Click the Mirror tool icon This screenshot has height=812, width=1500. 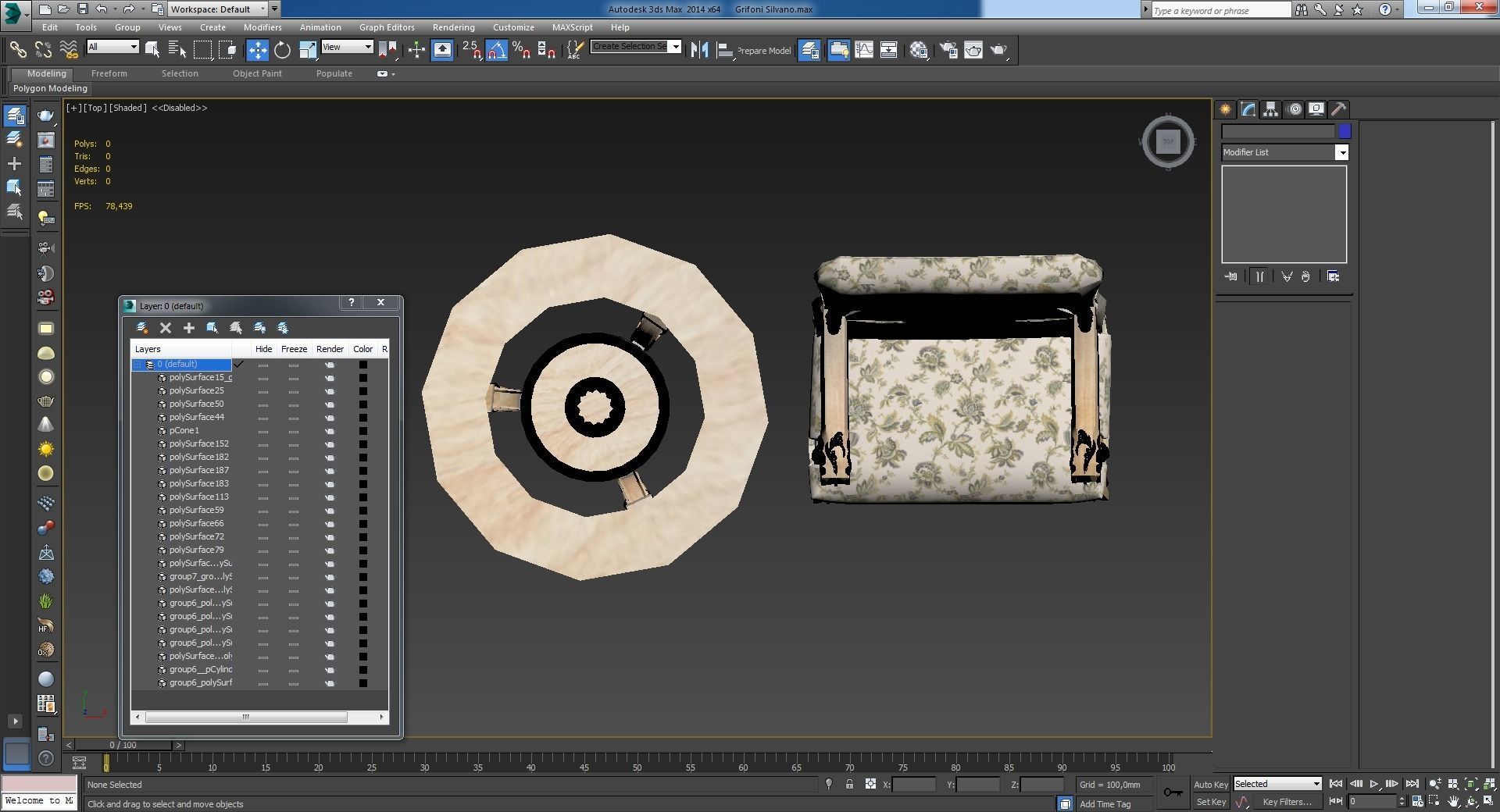click(699, 50)
